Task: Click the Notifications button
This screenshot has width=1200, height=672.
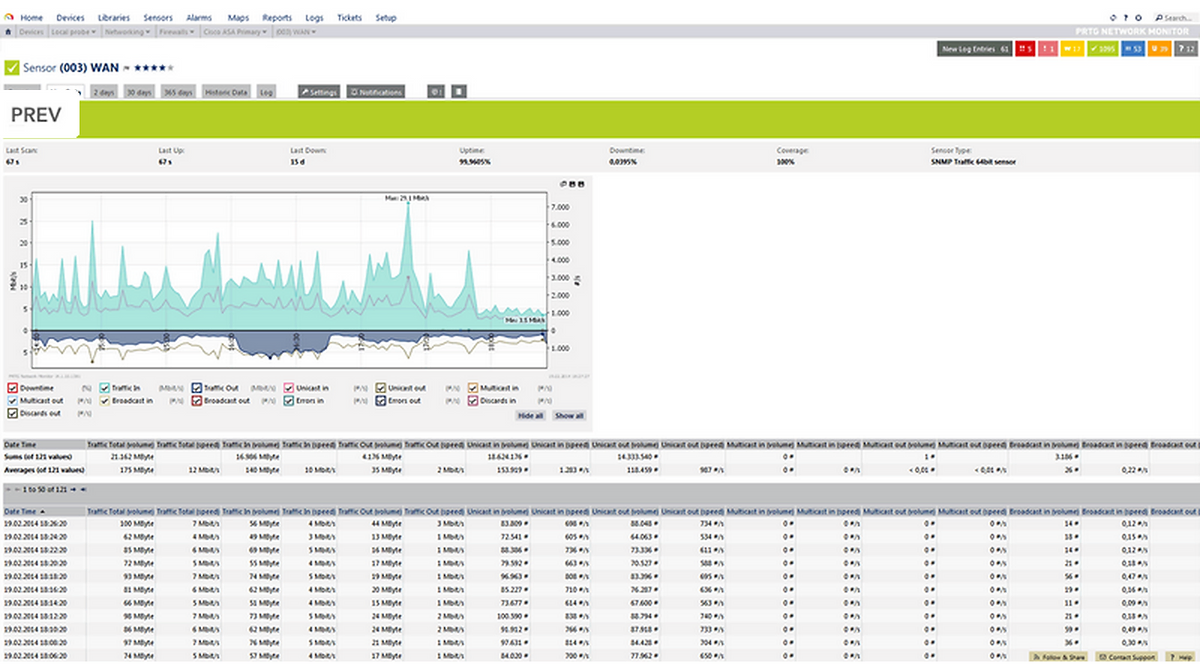Action: point(376,92)
